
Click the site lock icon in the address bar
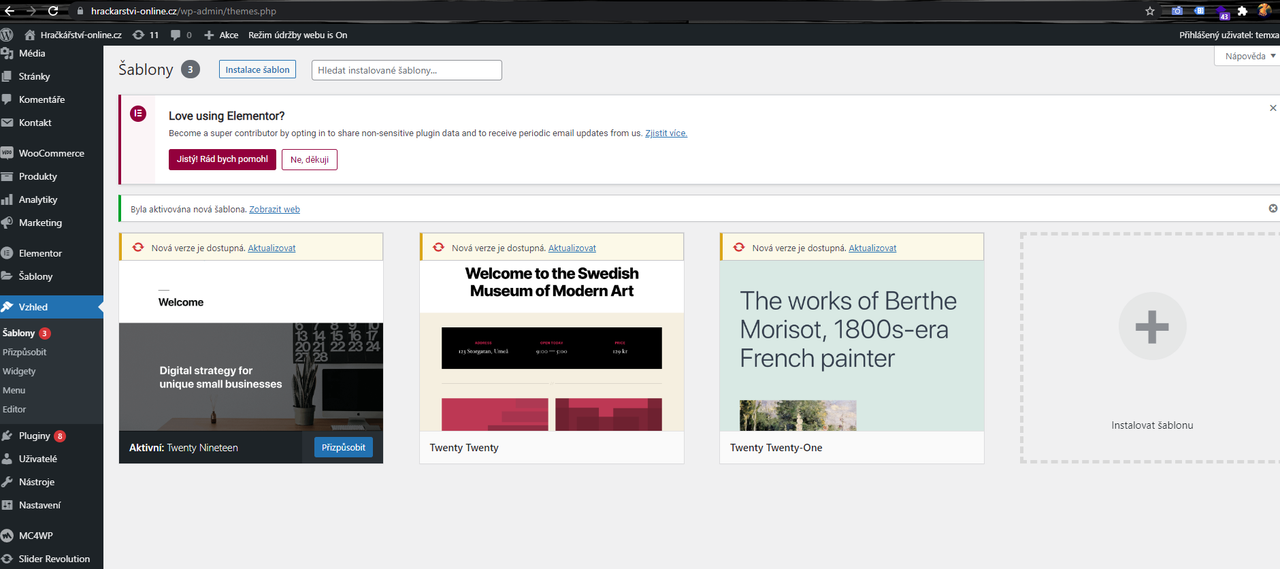click(80, 11)
